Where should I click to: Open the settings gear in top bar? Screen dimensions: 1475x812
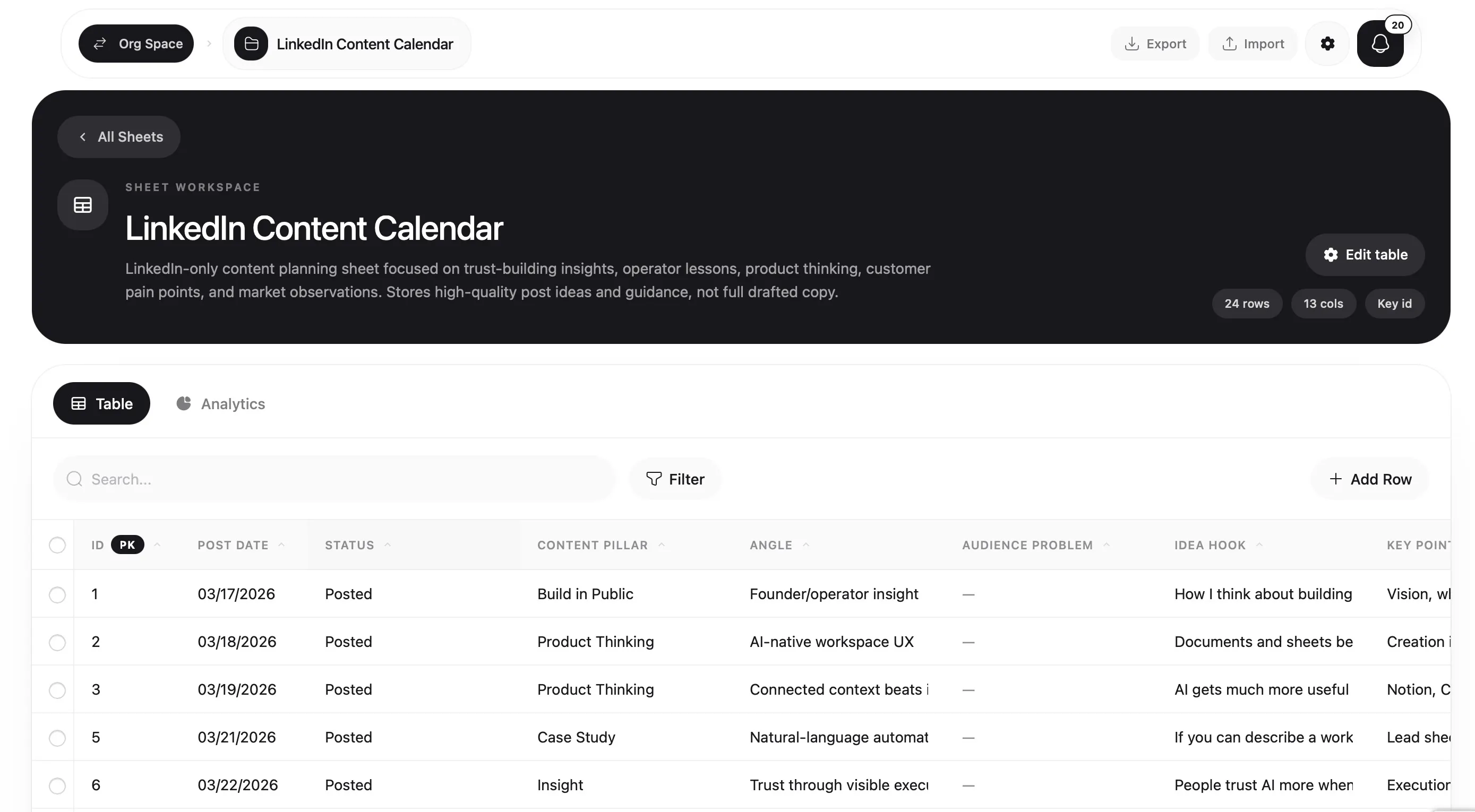pos(1327,44)
